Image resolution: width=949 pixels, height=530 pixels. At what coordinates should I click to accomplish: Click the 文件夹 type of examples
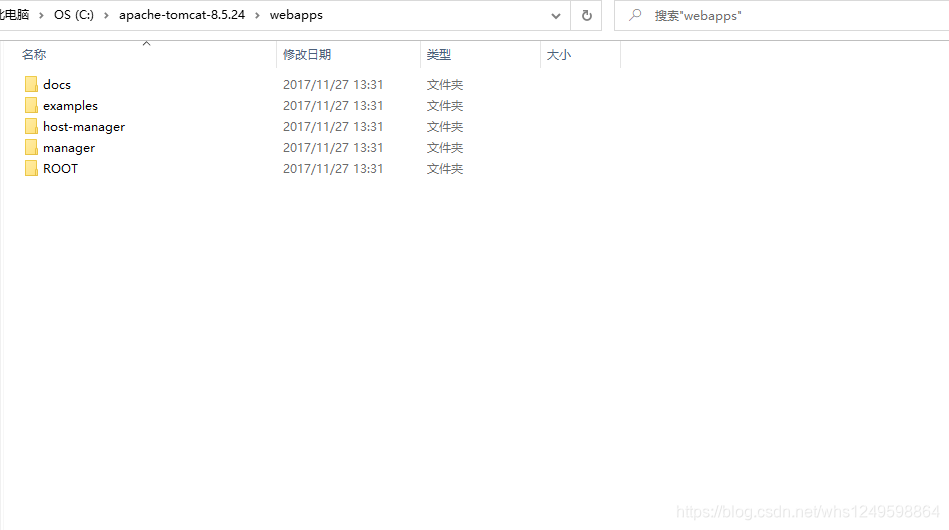coord(445,106)
